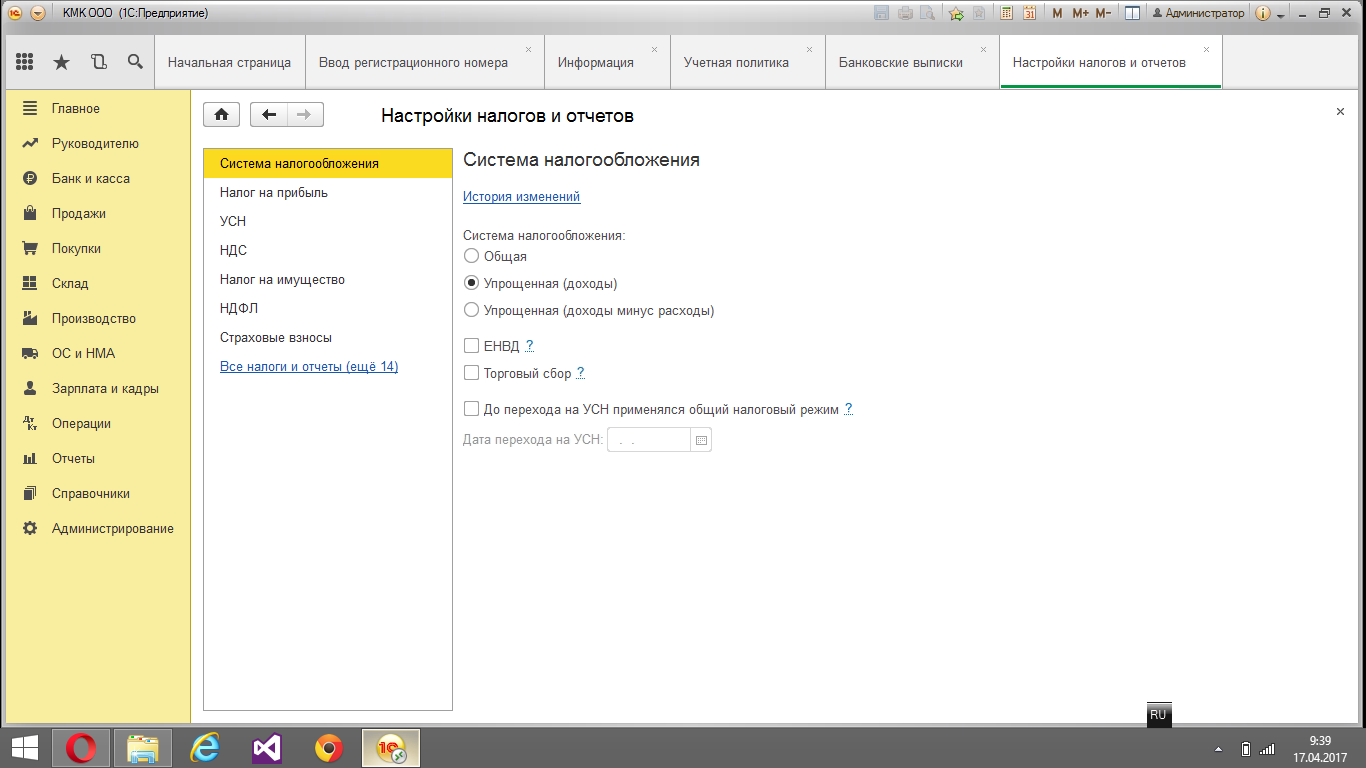Open "Все налоги и отчеты (ещё 14)" link

tap(309, 367)
